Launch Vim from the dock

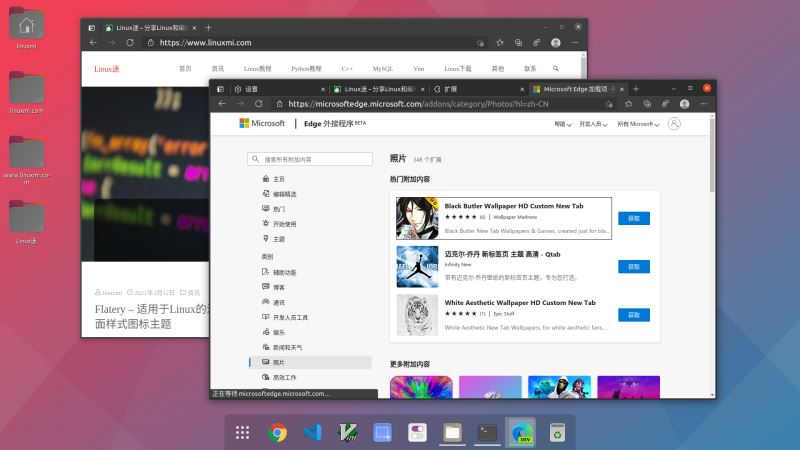click(x=347, y=433)
